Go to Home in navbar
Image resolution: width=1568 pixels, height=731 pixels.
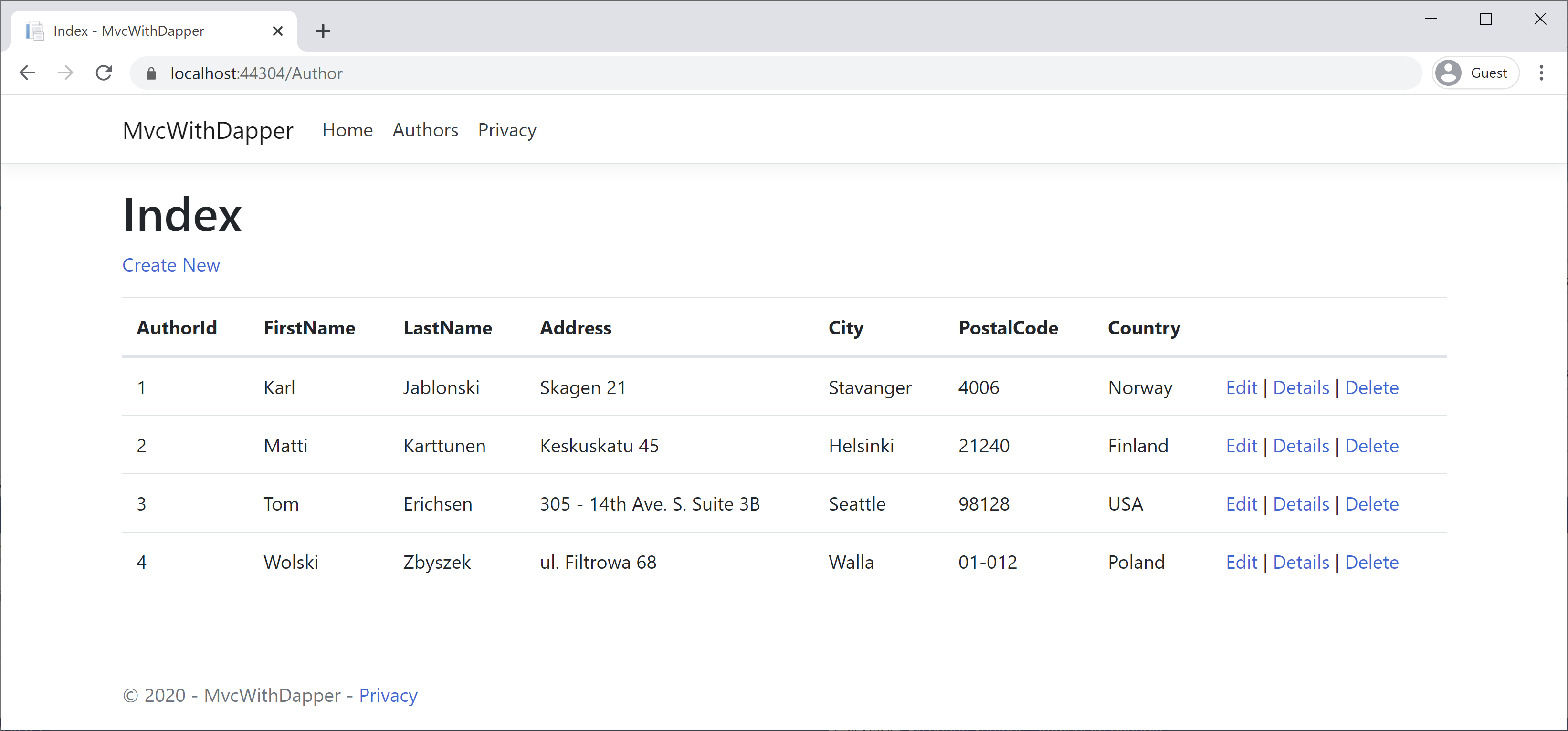(347, 130)
